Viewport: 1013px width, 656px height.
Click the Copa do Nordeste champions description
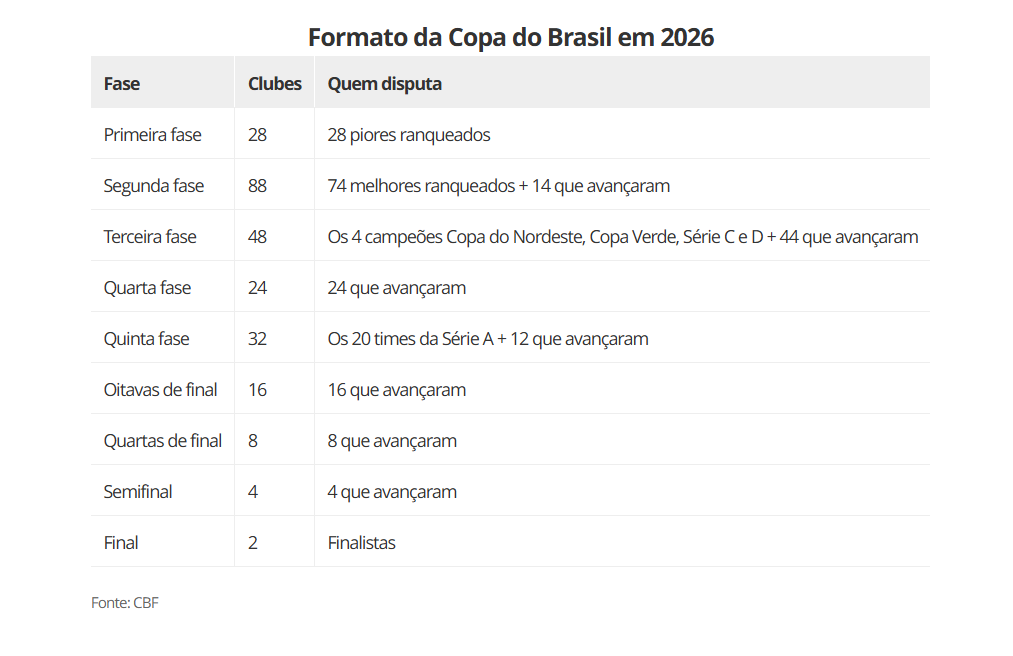[622, 237]
